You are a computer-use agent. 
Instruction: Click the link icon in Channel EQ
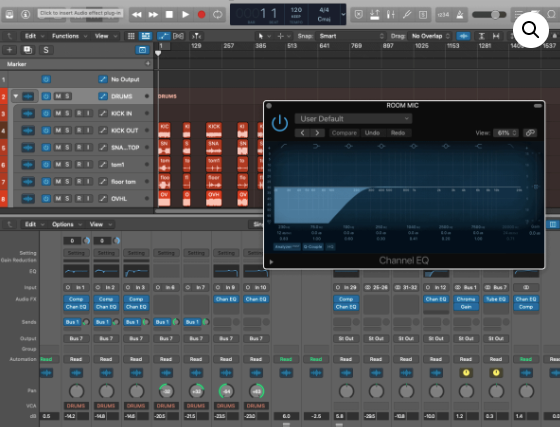coord(530,133)
